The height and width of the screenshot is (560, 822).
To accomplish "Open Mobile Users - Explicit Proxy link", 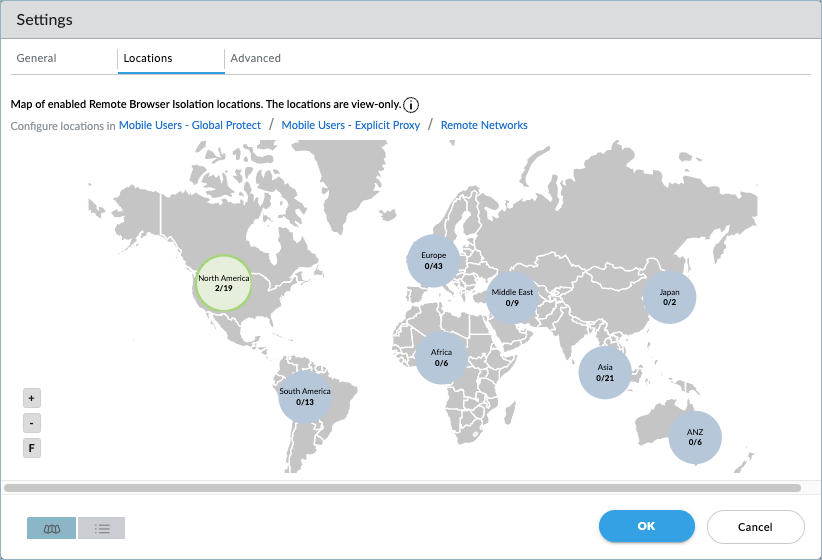I will click(349, 125).
